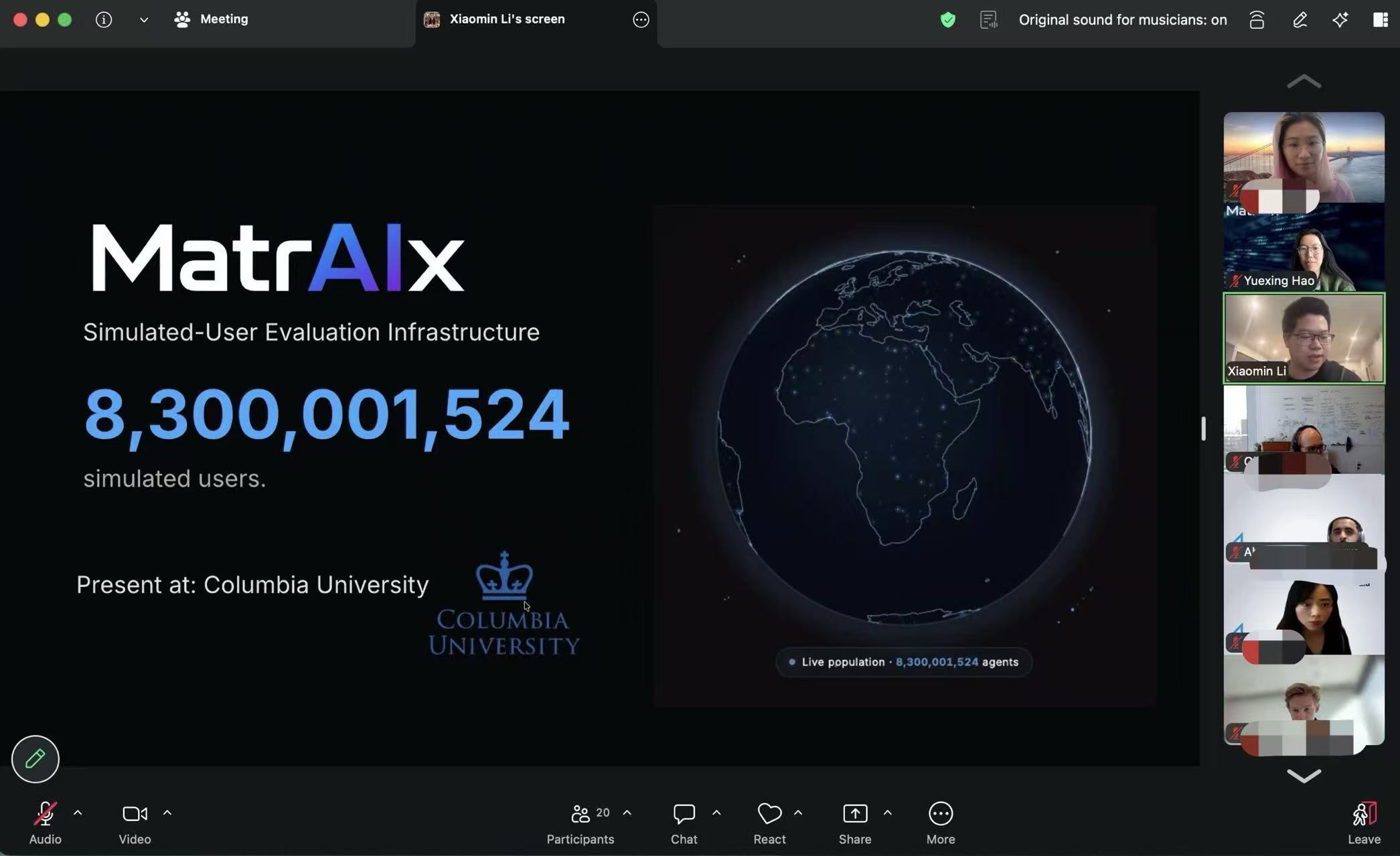Show more participants with down chevron
The image size is (1400, 856).
click(x=1304, y=776)
